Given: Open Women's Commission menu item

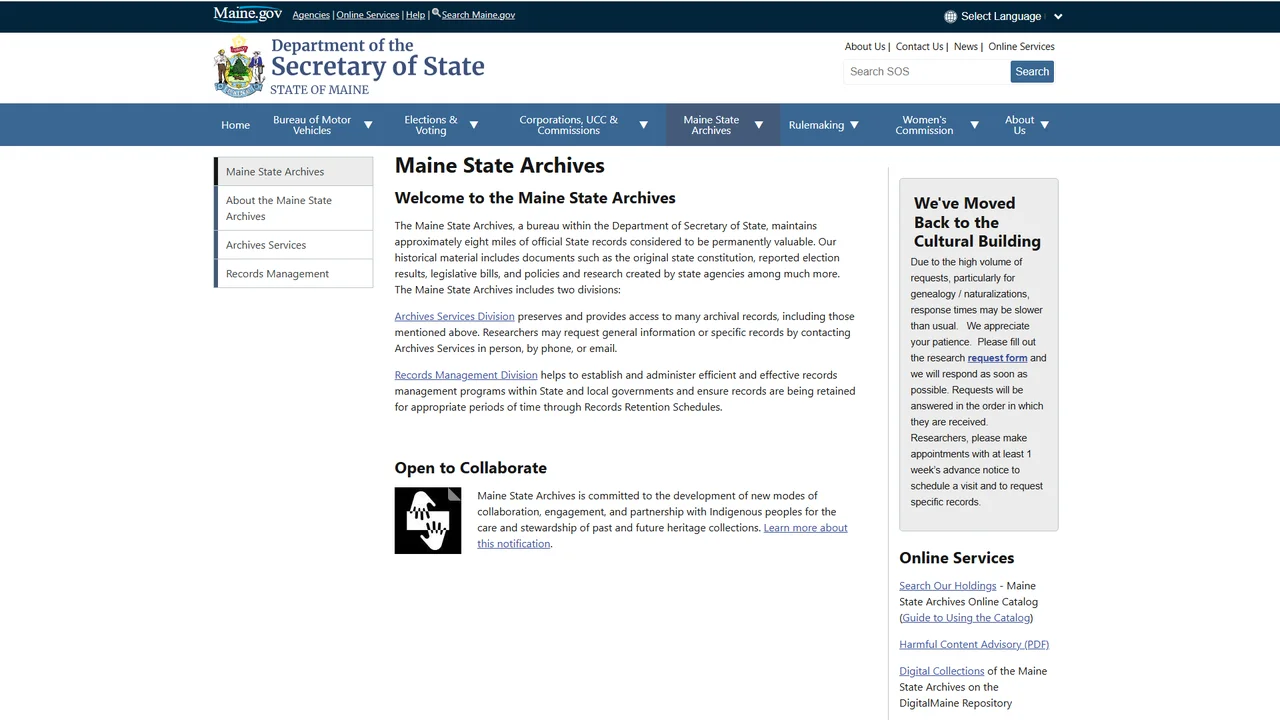Looking at the screenshot, I should tap(924, 125).
